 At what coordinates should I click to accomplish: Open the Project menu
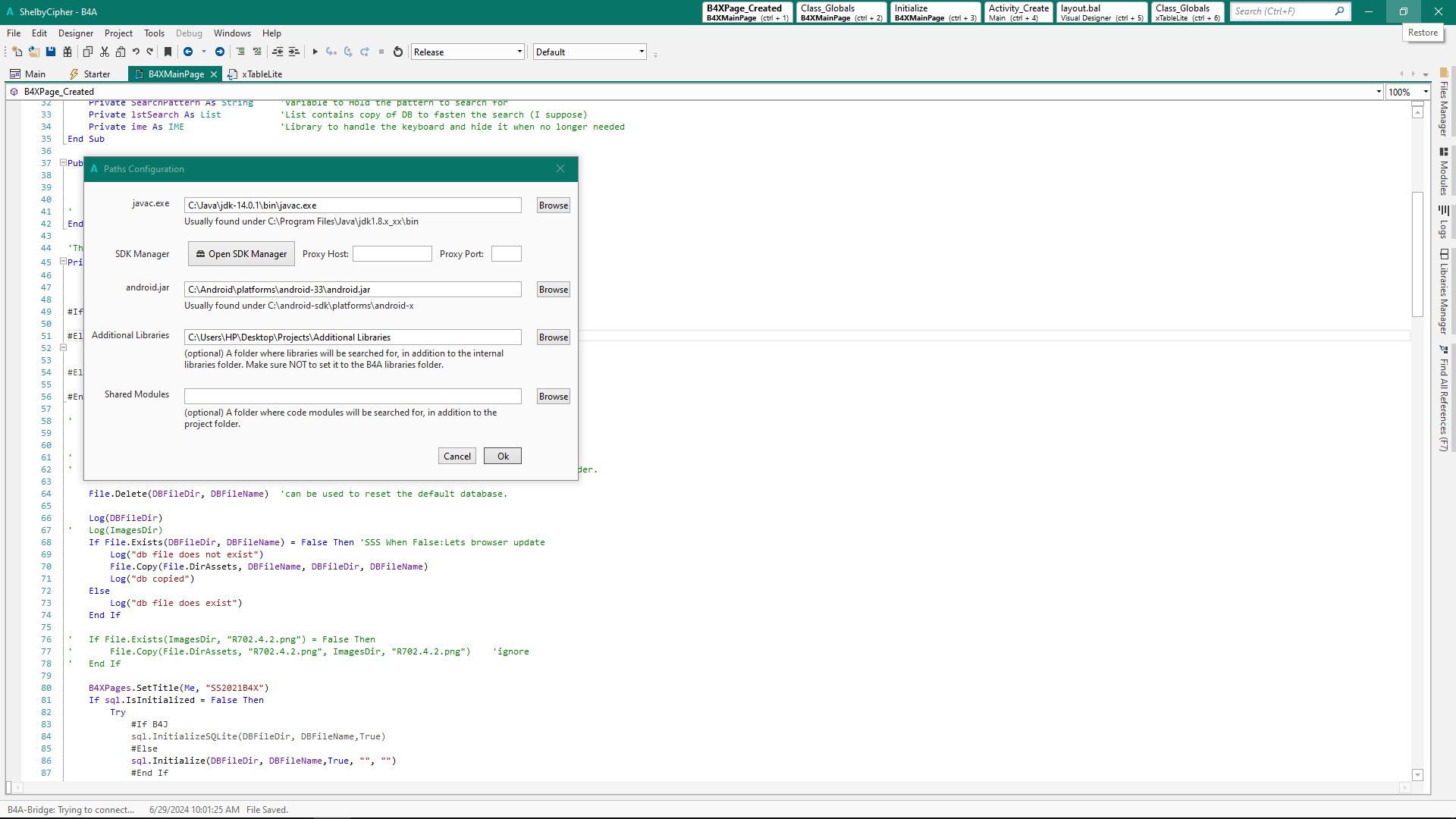click(118, 33)
